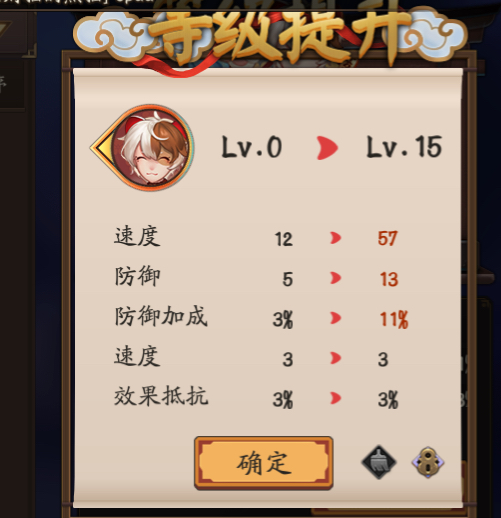The image size is (501, 518).
Task: Click the red arrow in the lower 速度 row
Action: click(x=335, y=358)
